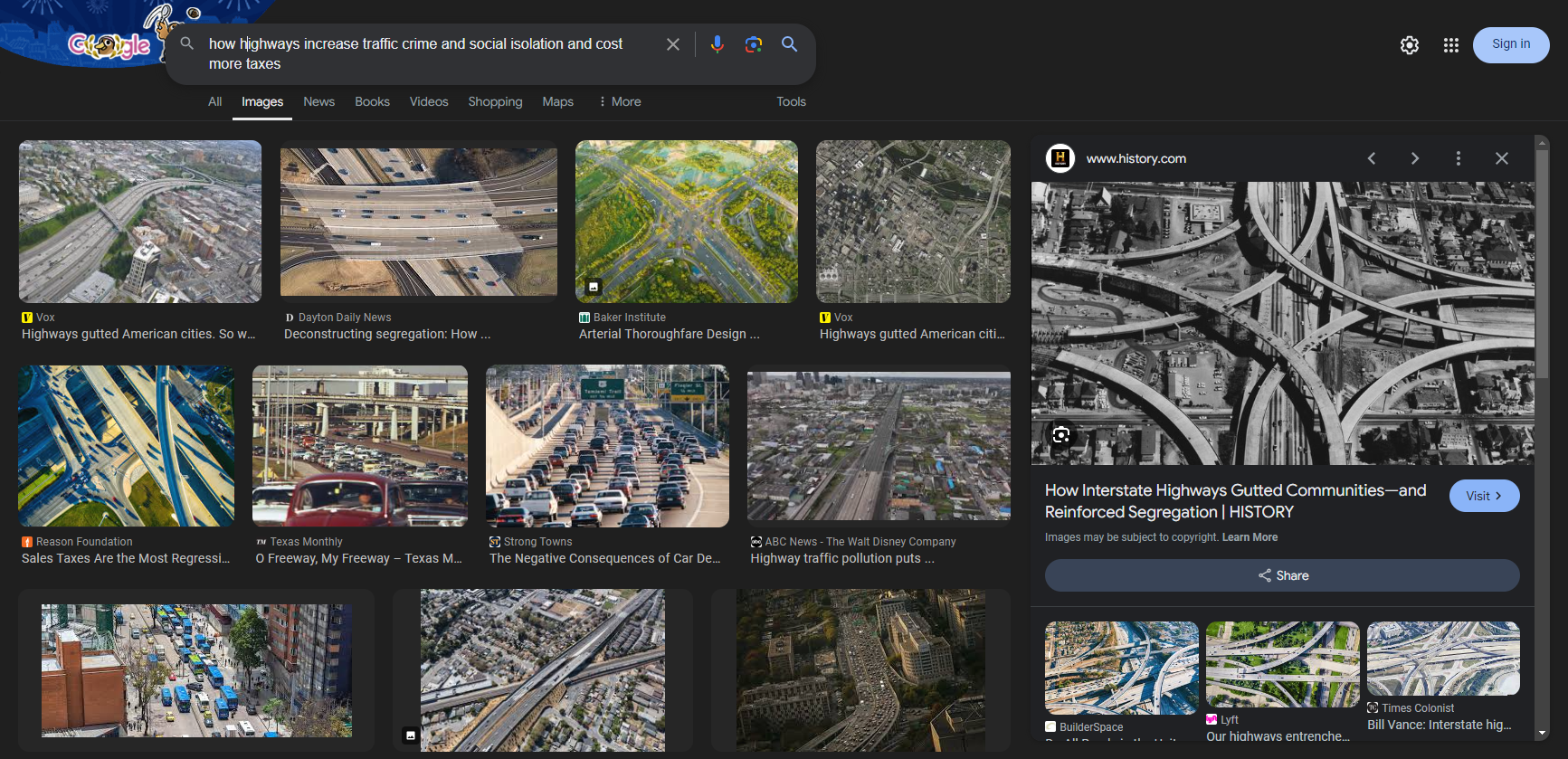1568x759 pixels.
Task: Open Google Lens camera search icon
Action: pyautogui.click(x=753, y=44)
